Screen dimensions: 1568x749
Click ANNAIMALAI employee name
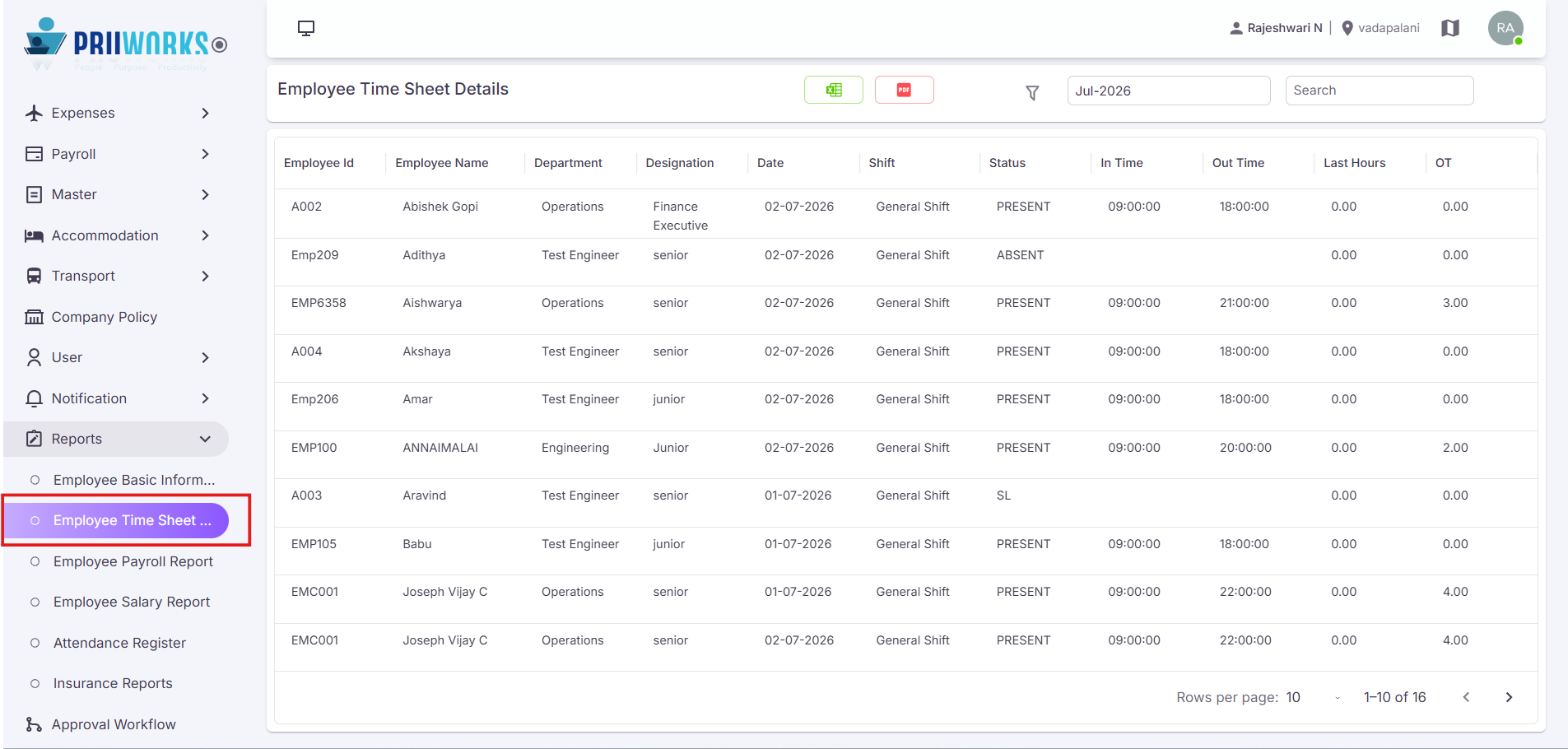440,448
